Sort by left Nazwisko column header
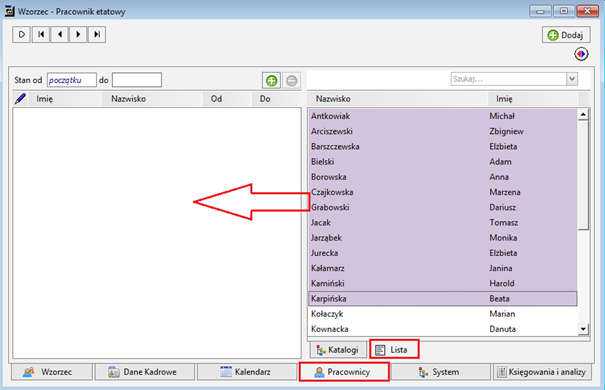The width and height of the screenshot is (605, 390). (x=153, y=99)
